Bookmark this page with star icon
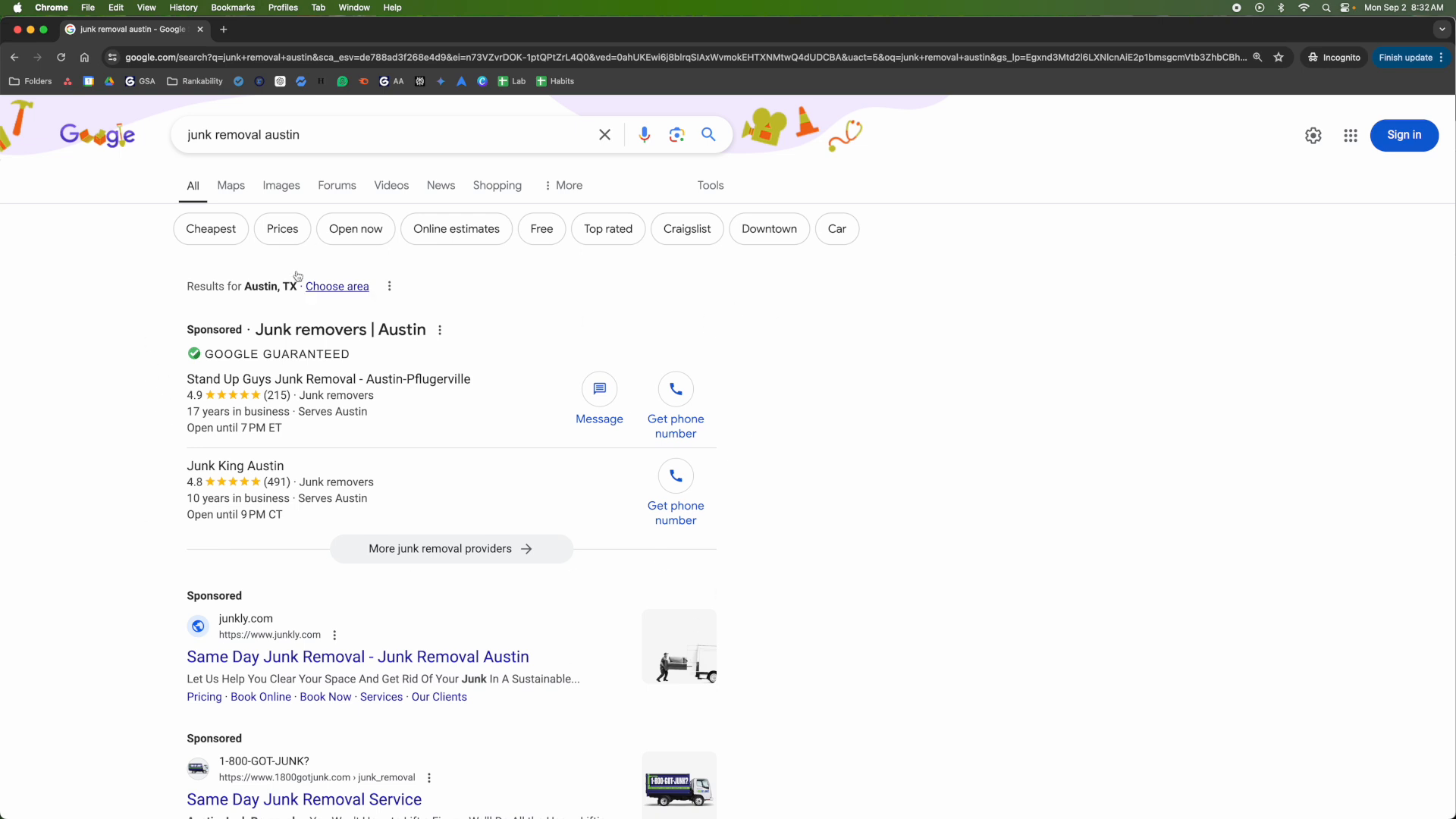Image resolution: width=1456 pixels, height=819 pixels. (1279, 58)
